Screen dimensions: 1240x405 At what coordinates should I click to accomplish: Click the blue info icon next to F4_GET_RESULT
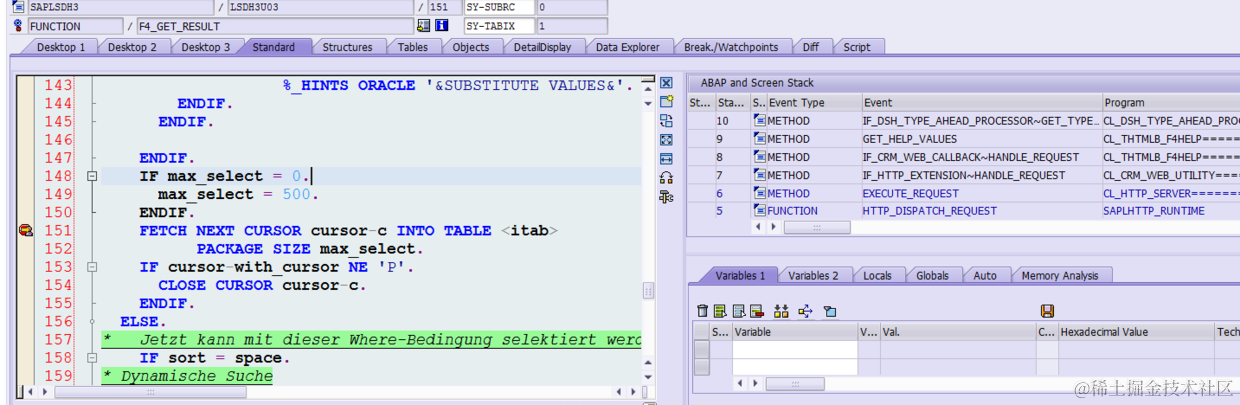tap(441, 26)
